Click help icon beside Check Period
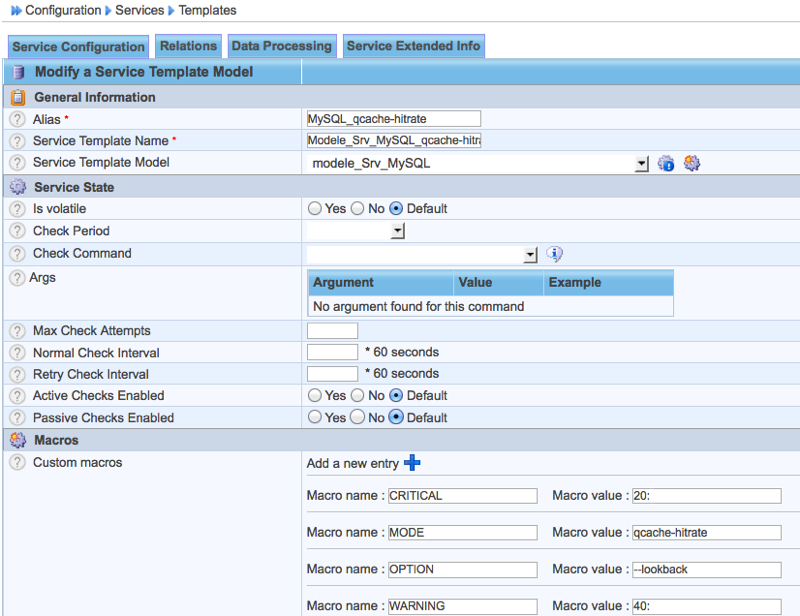The width and height of the screenshot is (800, 616). tap(17, 231)
